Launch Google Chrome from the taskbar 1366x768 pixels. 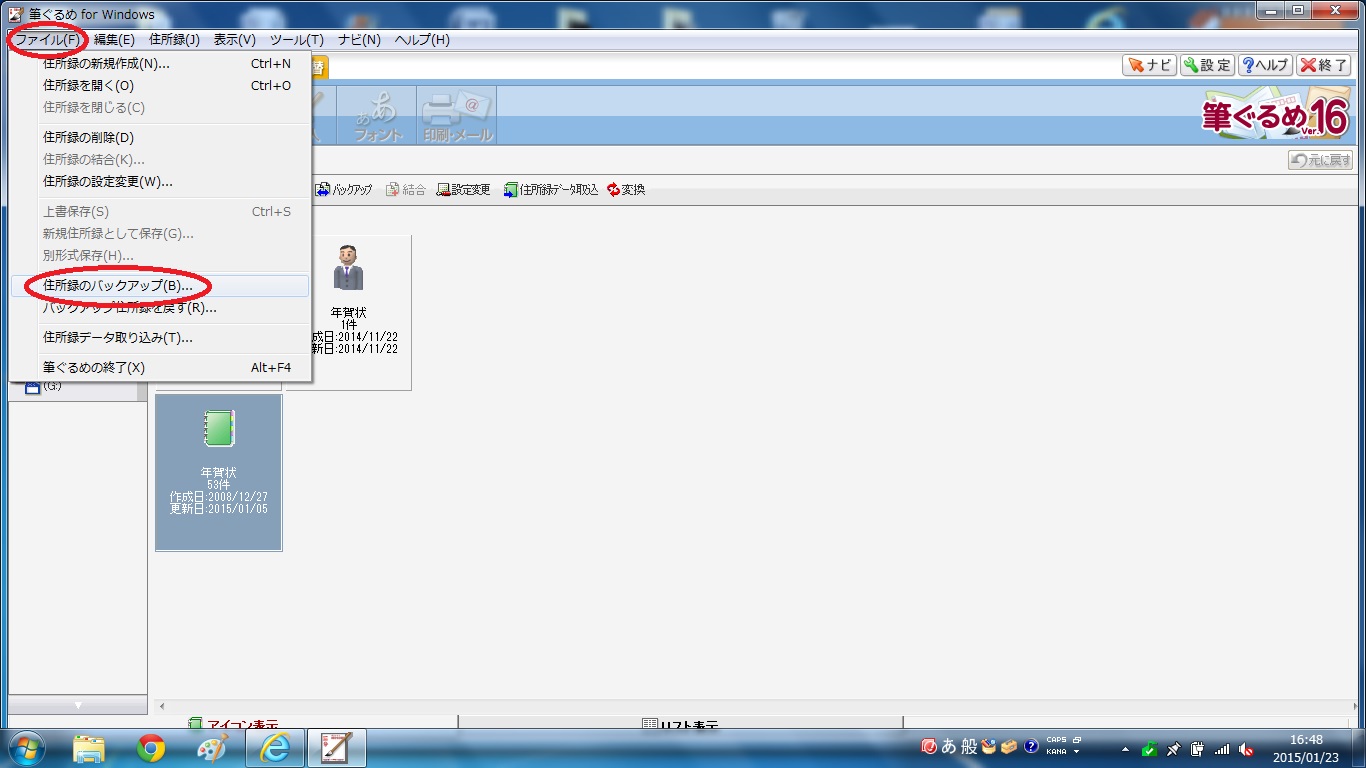(151, 748)
